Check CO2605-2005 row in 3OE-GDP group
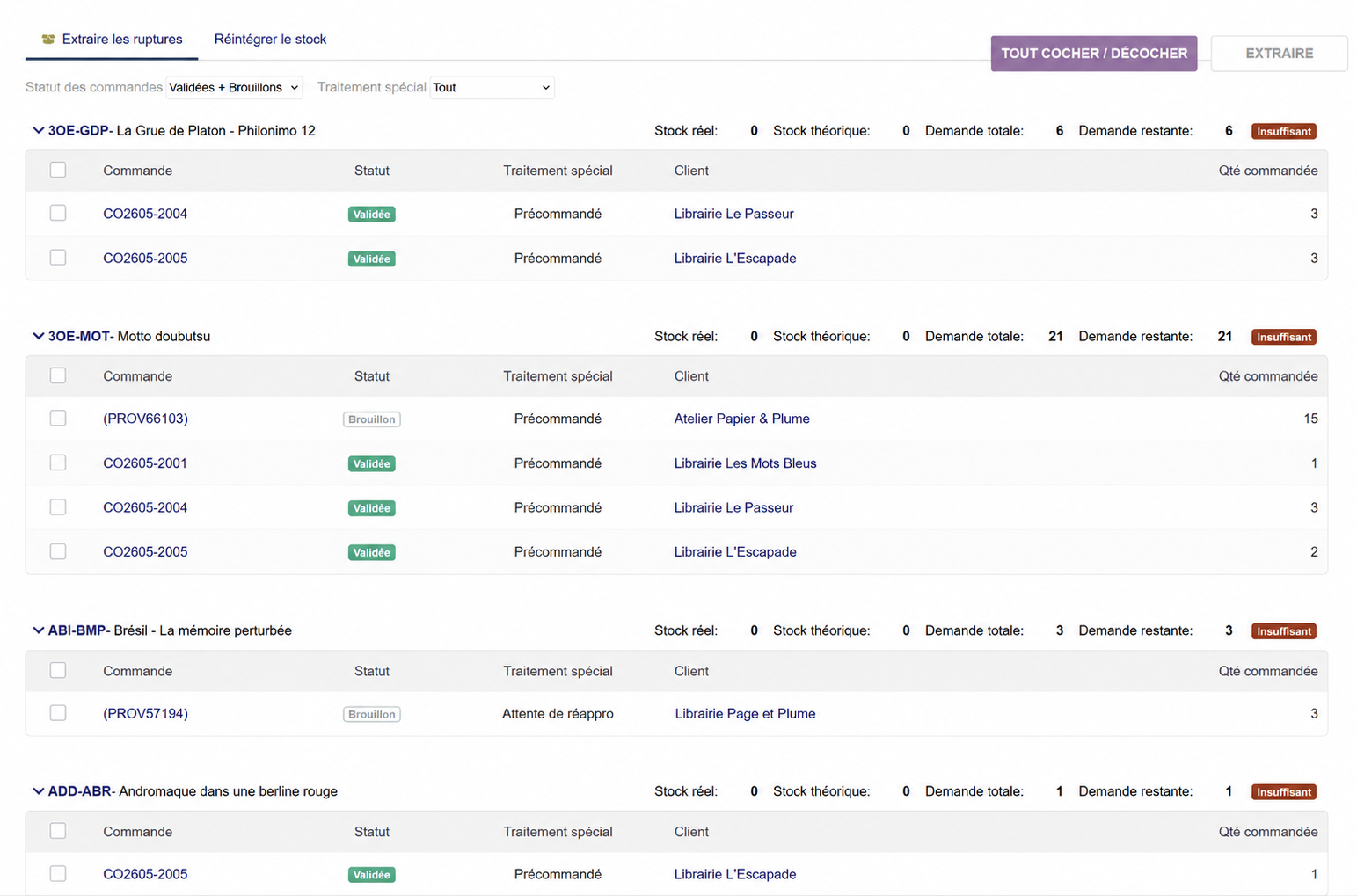 58,258
